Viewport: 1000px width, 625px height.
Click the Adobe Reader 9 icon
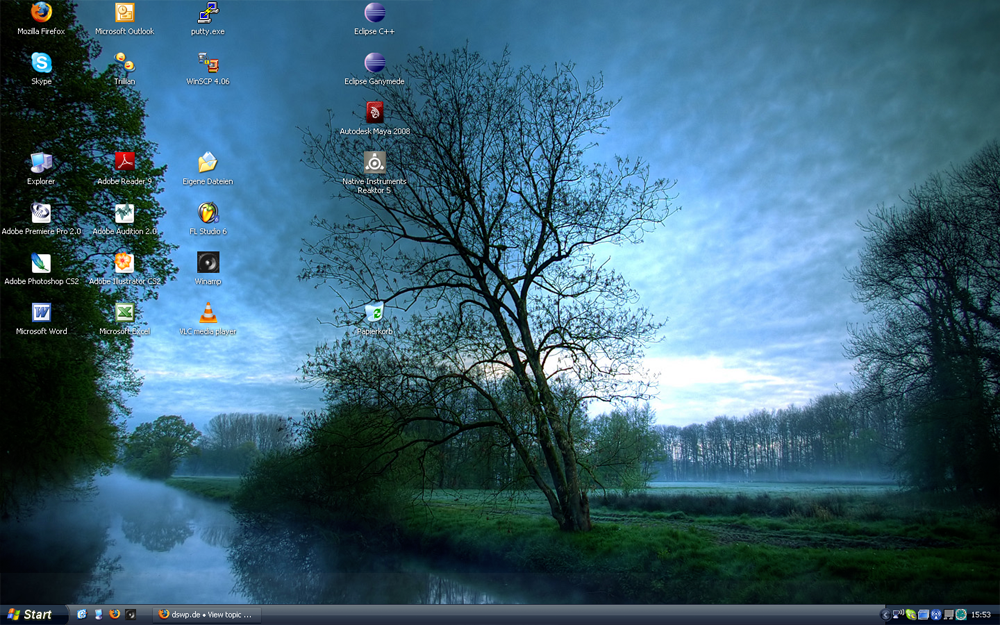tap(124, 169)
